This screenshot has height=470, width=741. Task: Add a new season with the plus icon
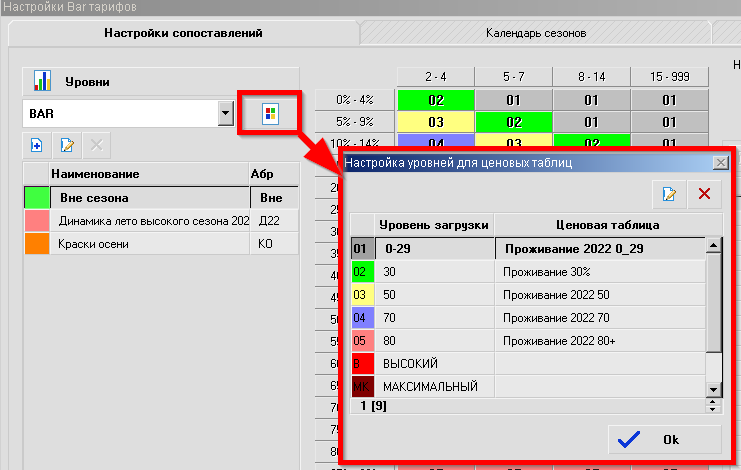coord(36,145)
